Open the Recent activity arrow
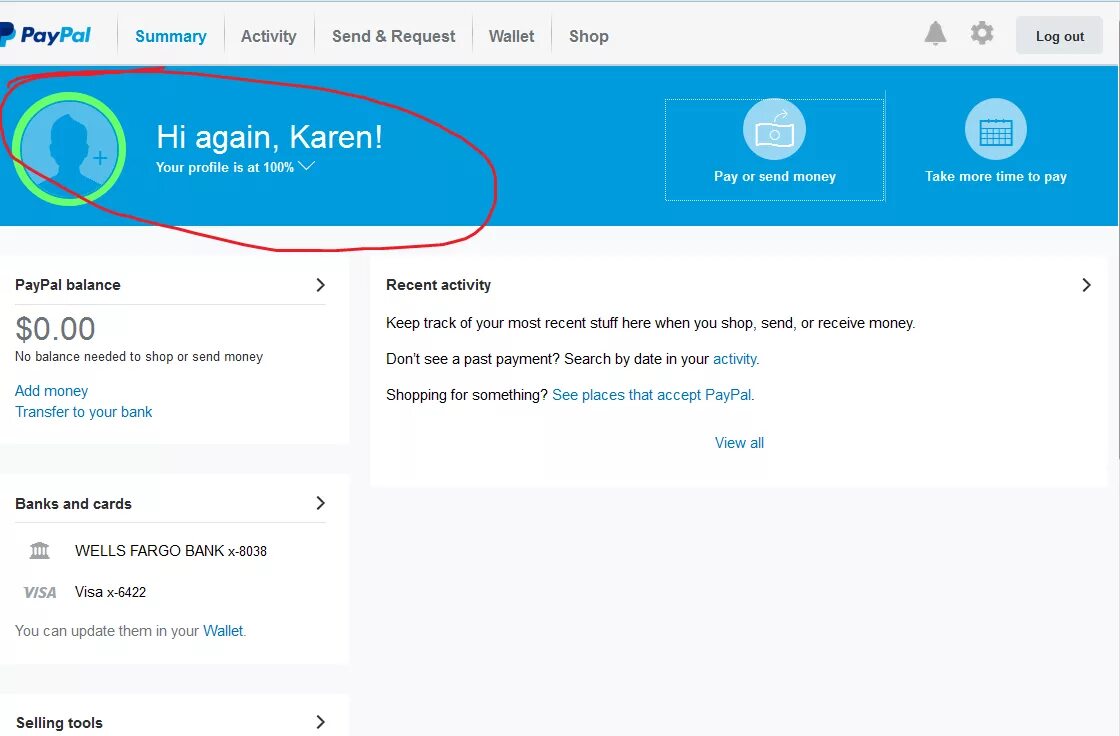Image resolution: width=1120 pixels, height=736 pixels. click(1086, 285)
